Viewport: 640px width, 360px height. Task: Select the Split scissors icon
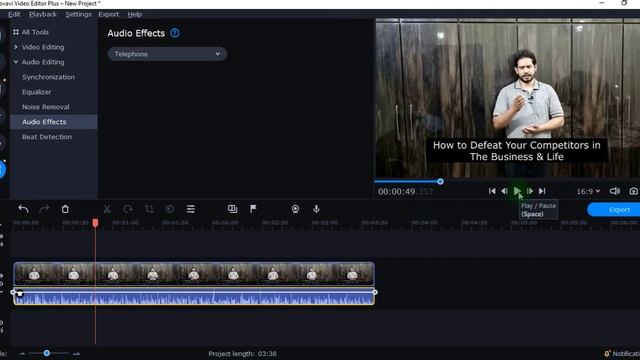(x=107, y=209)
